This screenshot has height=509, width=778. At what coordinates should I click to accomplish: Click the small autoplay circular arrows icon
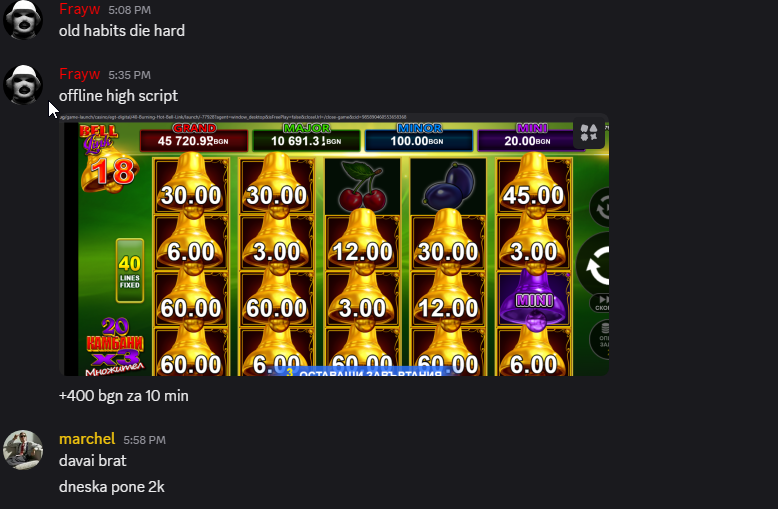point(600,207)
